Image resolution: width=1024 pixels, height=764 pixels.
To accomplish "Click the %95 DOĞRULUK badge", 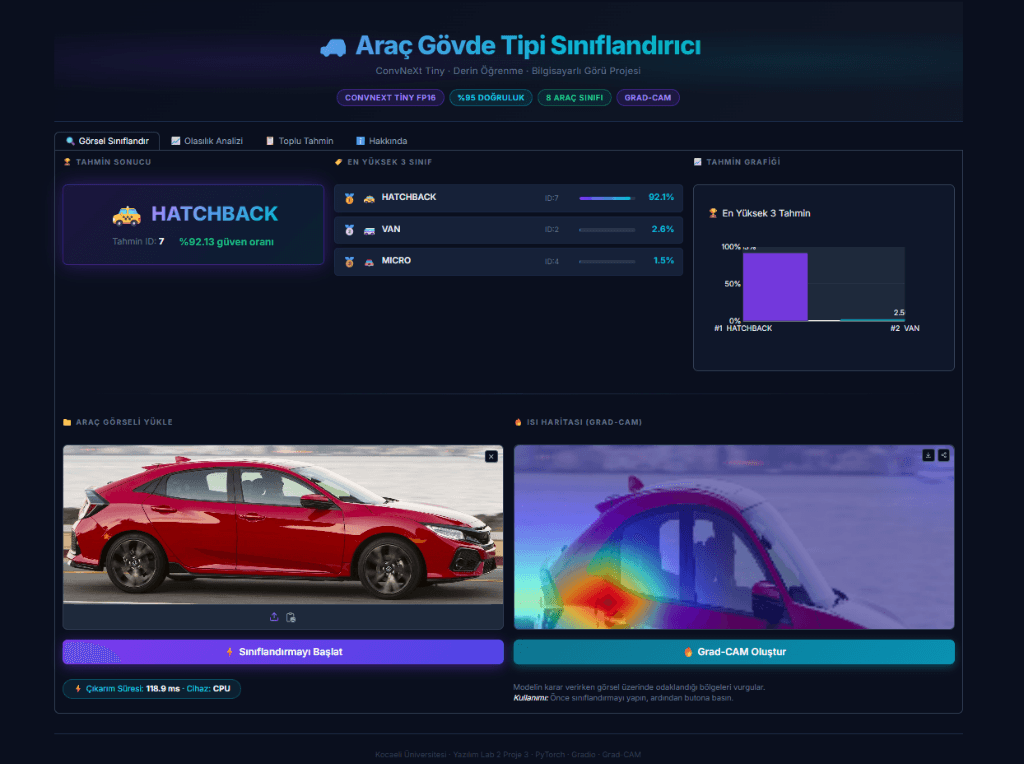I will (490, 98).
